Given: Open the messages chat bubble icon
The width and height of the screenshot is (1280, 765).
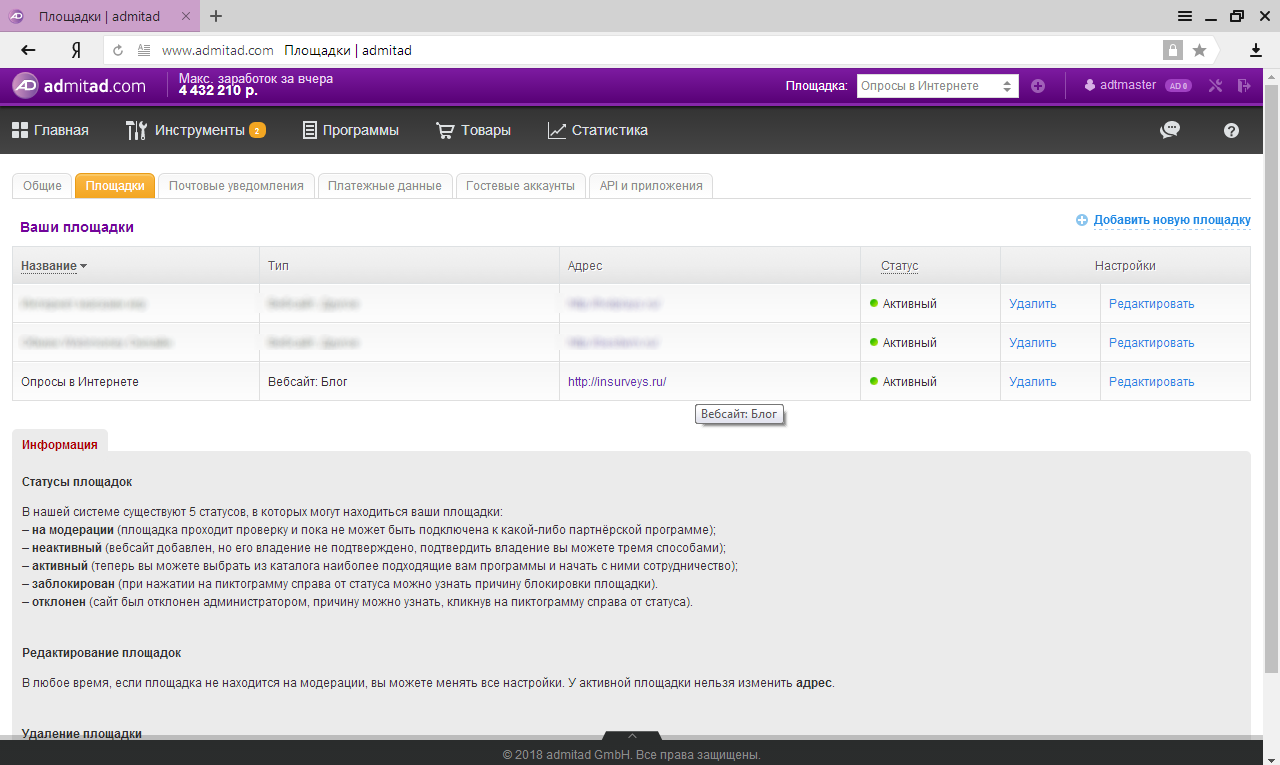Looking at the screenshot, I should pyautogui.click(x=1170, y=130).
